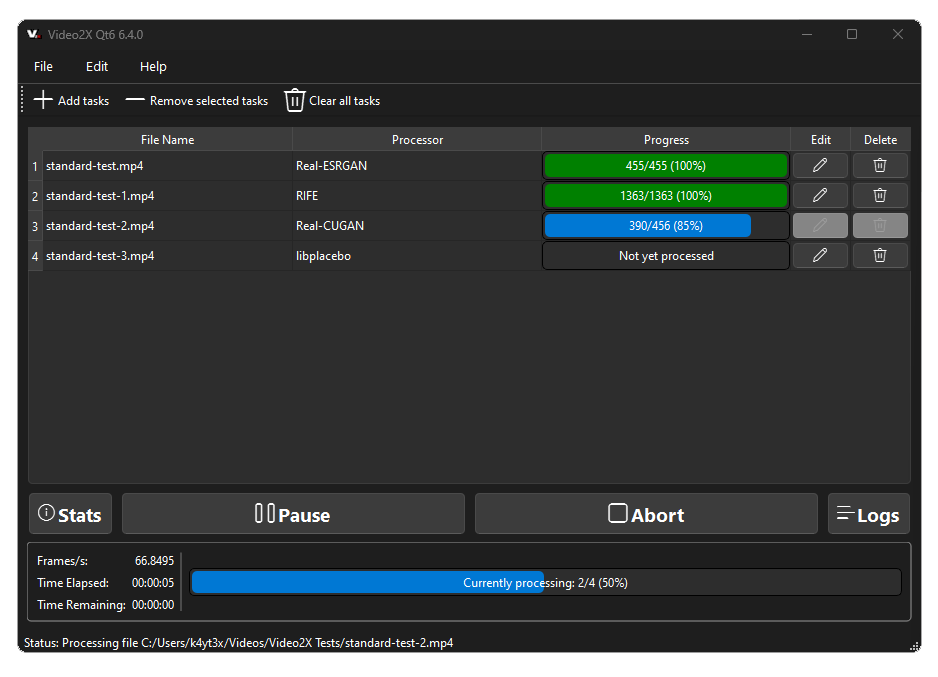
Task: Pause the current processing
Action: pos(292,513)
